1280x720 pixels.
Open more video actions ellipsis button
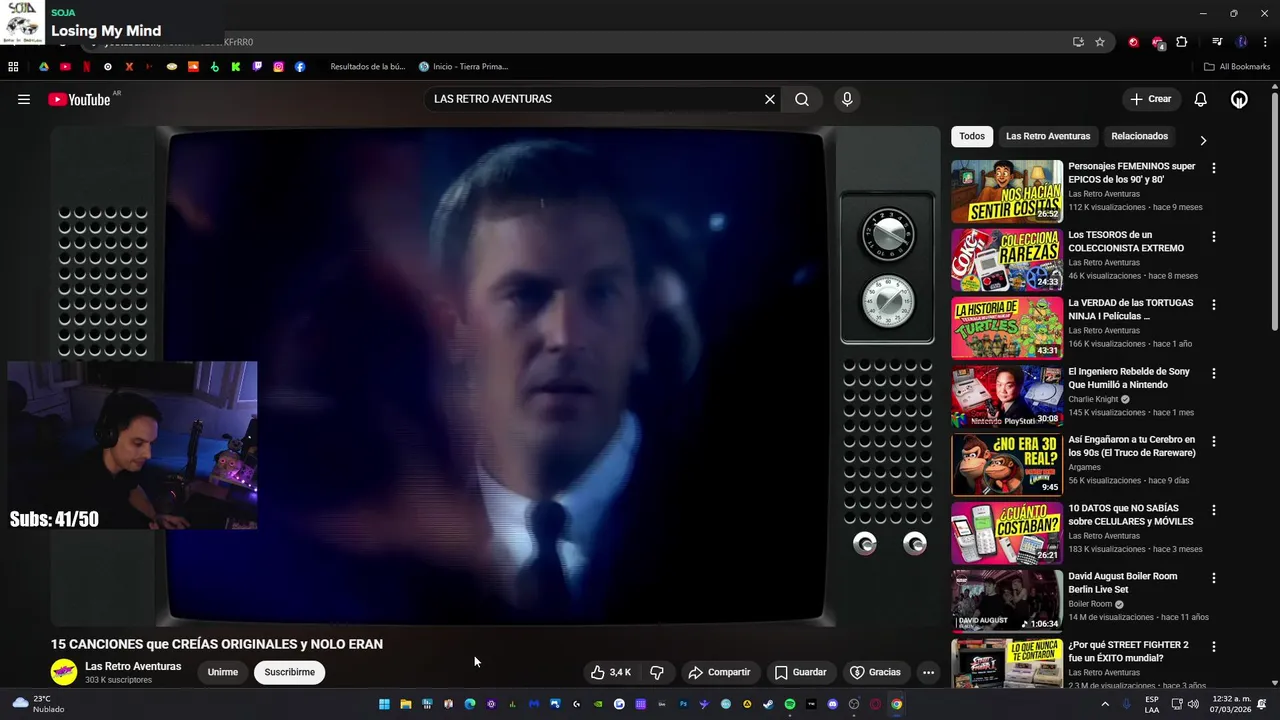[928, 672]
